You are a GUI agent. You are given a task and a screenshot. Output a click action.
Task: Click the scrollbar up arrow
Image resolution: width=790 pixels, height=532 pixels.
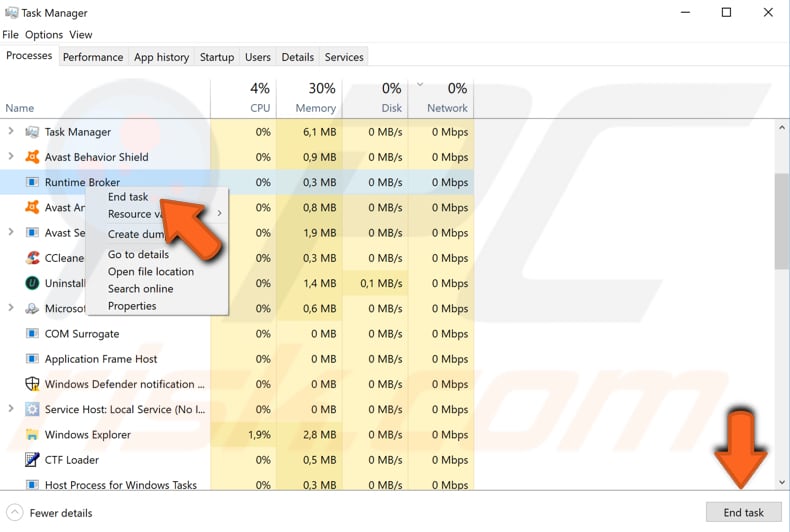(782, 128)
